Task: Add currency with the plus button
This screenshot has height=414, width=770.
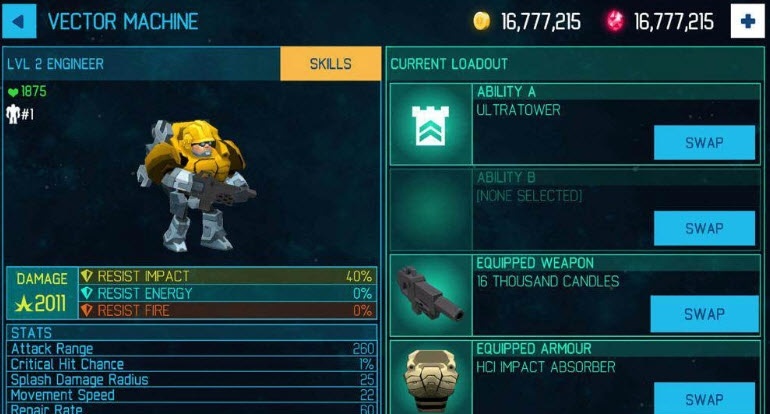Action: click(x=747, y=21)
